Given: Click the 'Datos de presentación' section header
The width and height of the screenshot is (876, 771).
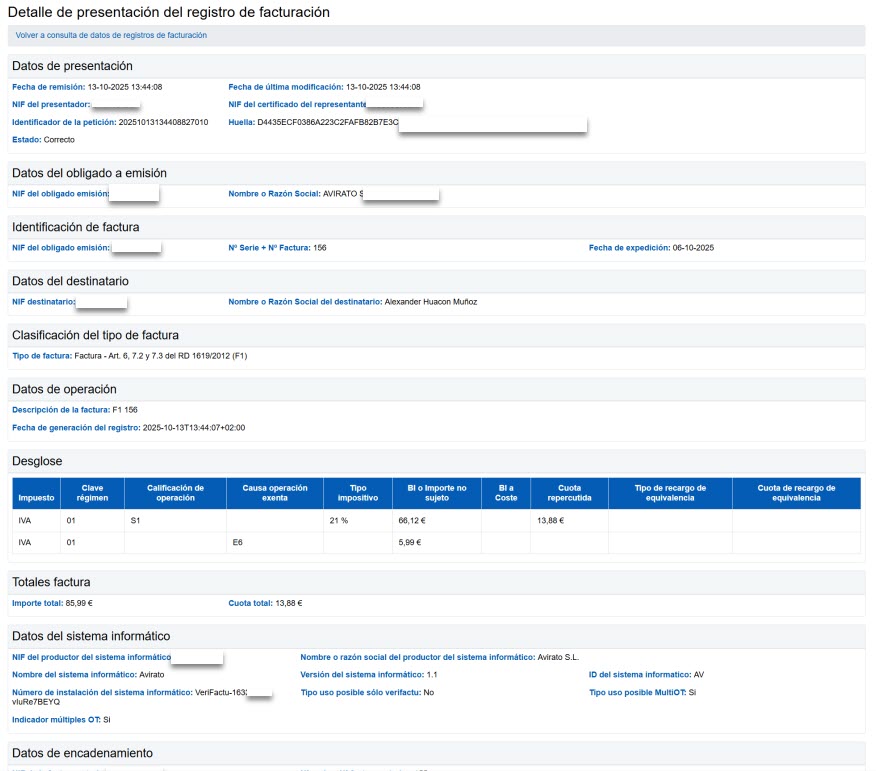Looking at the screenshot, I should 72,66.
